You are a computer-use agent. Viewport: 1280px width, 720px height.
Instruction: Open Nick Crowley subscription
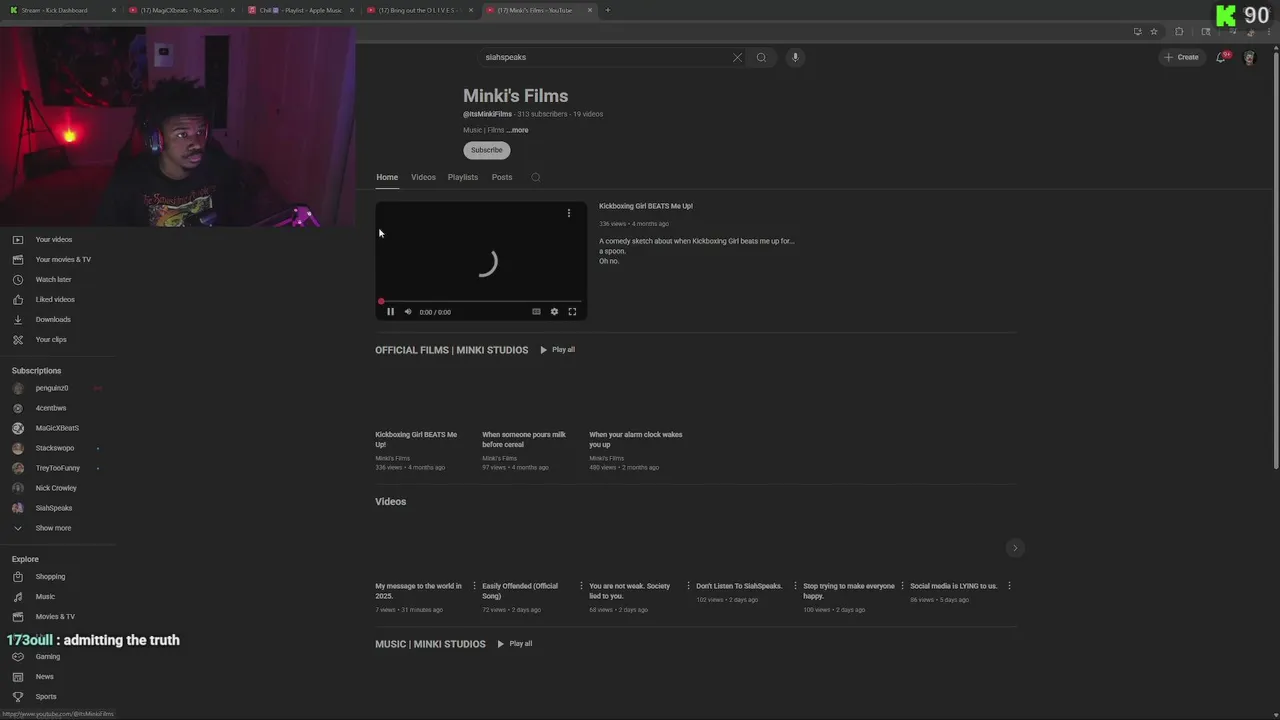pos(56,488)
